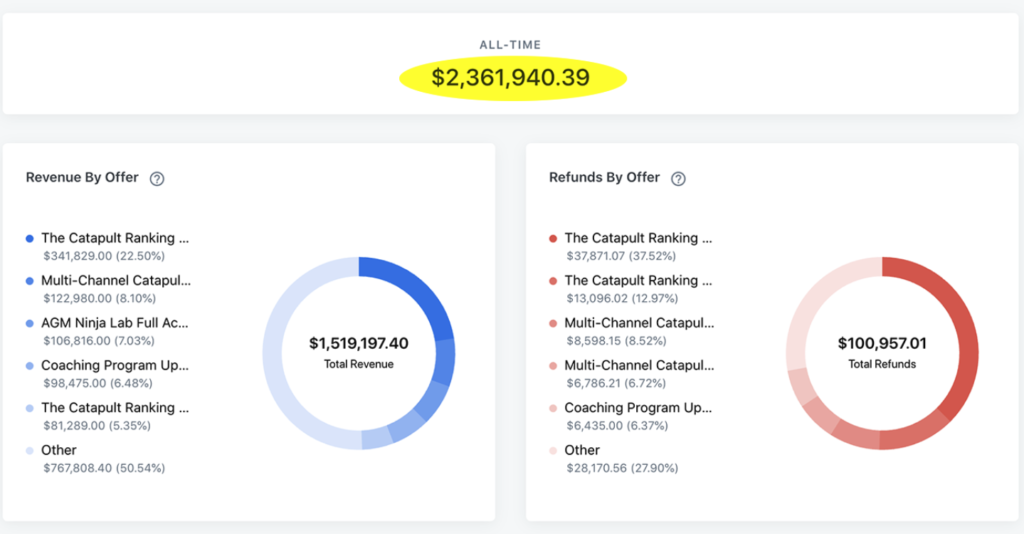The height and width of the screenshot is (534, 1024).
Task: Click the Refunds By Offer panel title
Action: coord(604,178)
